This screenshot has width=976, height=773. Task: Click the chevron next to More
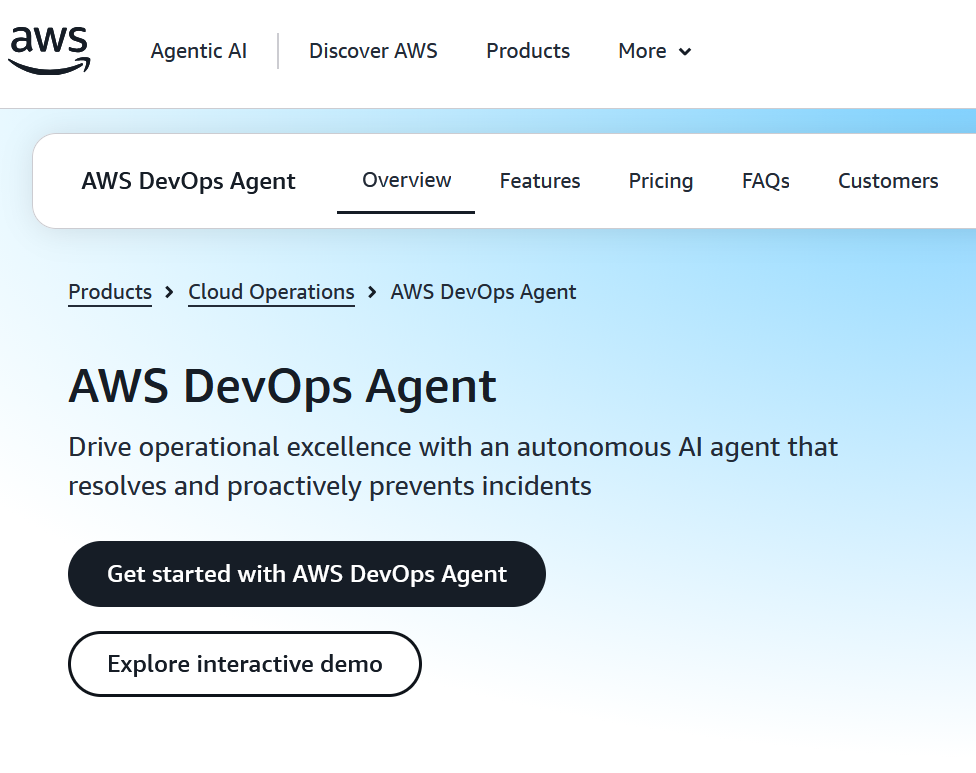coord(685,52)
